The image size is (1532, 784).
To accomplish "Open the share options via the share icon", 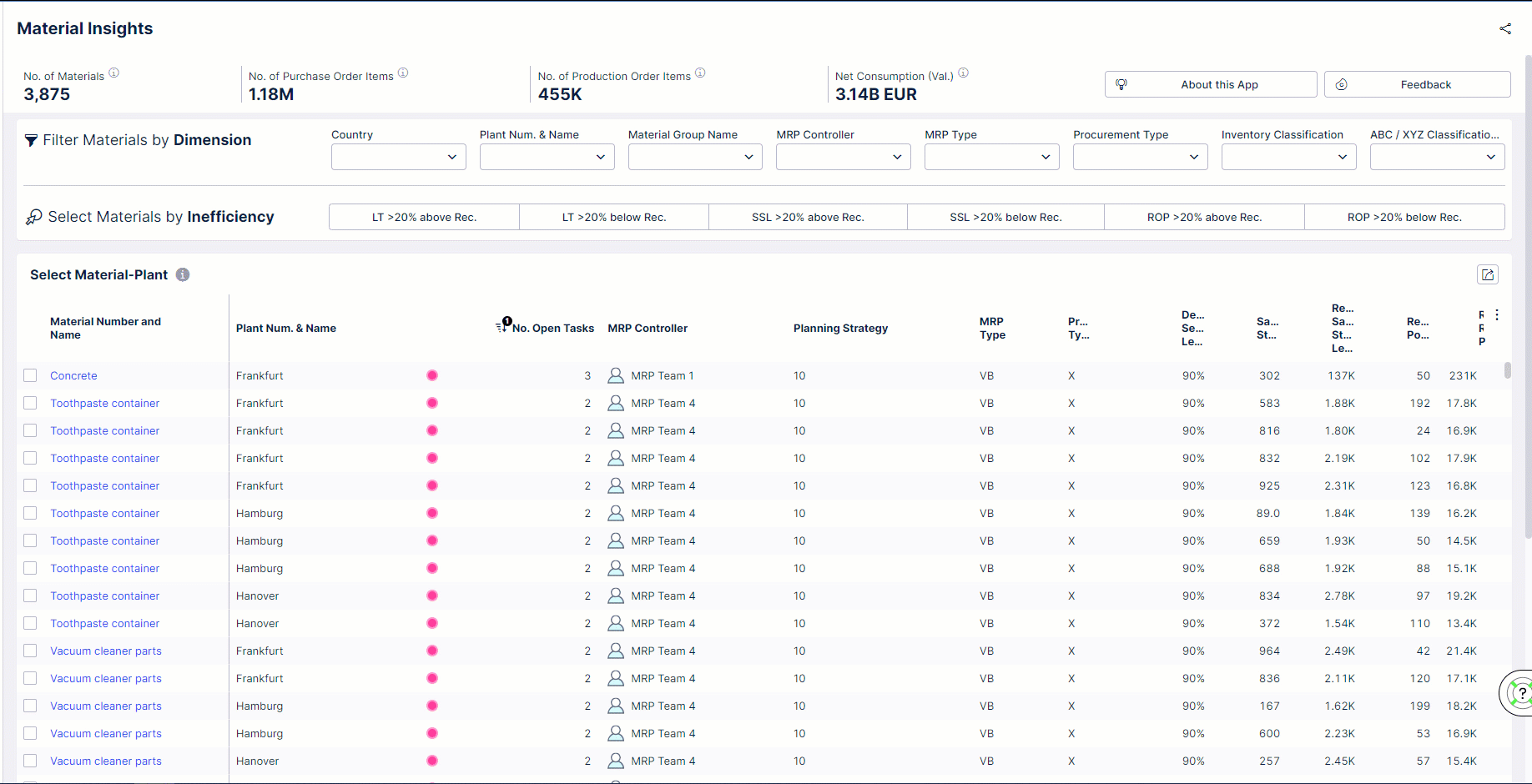I will (x=1506, y=28).
